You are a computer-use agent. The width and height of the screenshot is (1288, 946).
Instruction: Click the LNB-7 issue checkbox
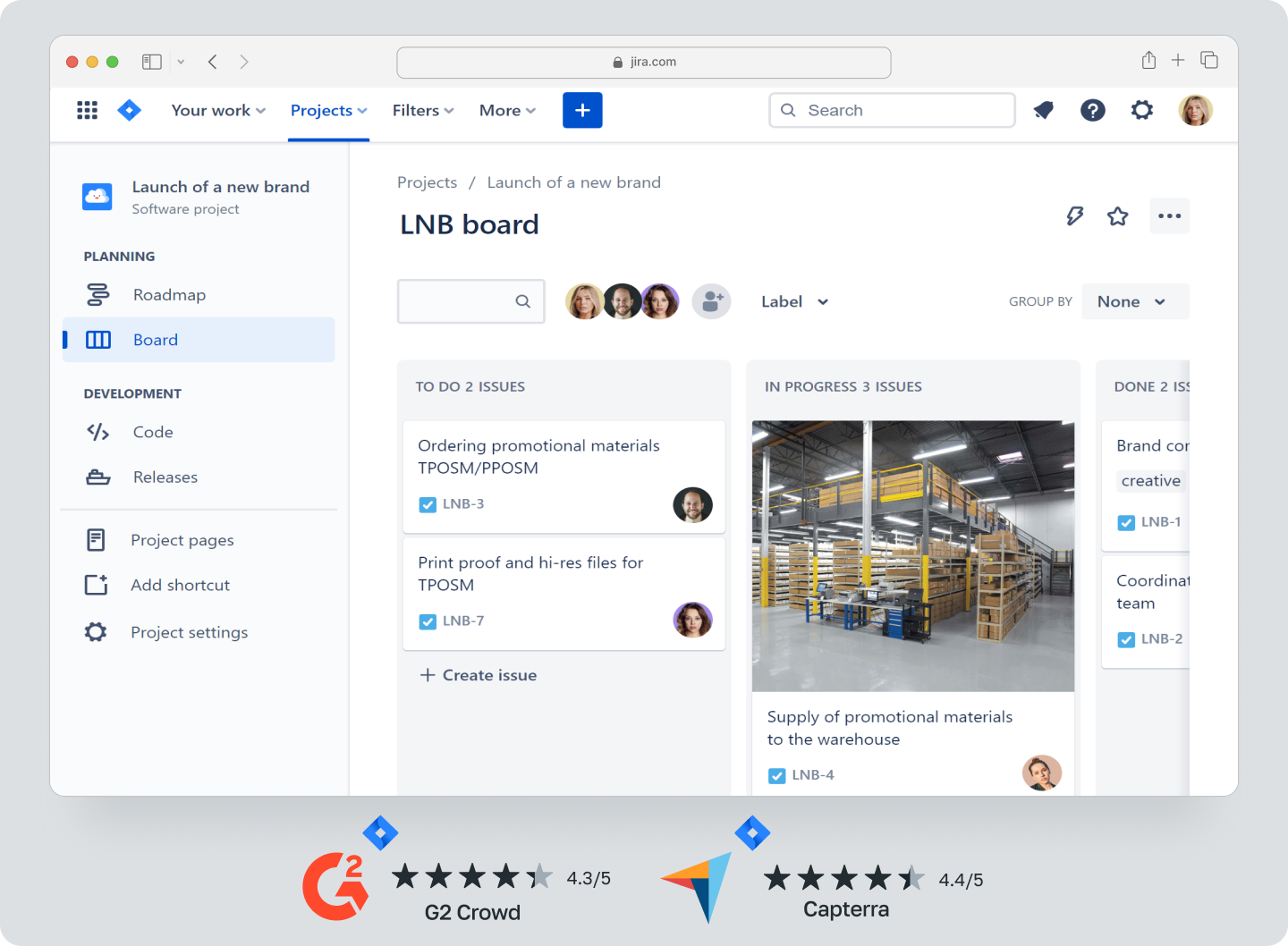[428, 621]
